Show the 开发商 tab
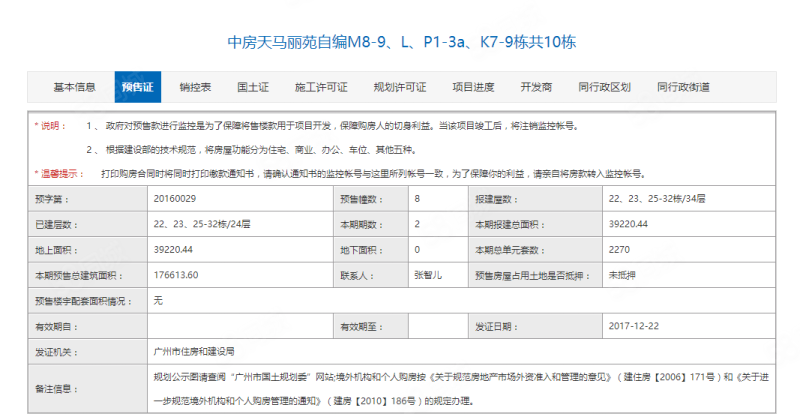 (536, 87)
